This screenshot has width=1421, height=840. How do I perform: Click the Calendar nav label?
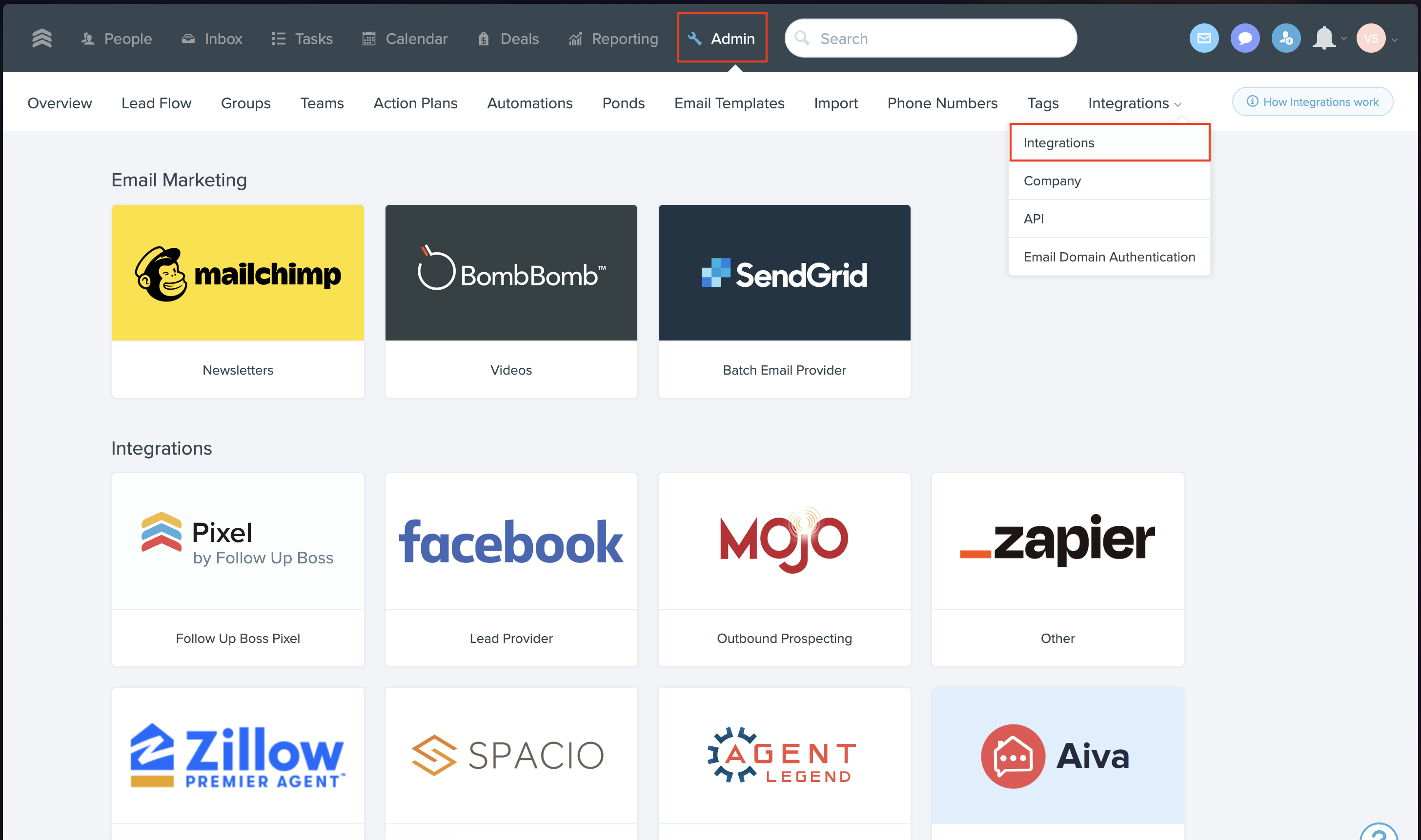(417, 39)
